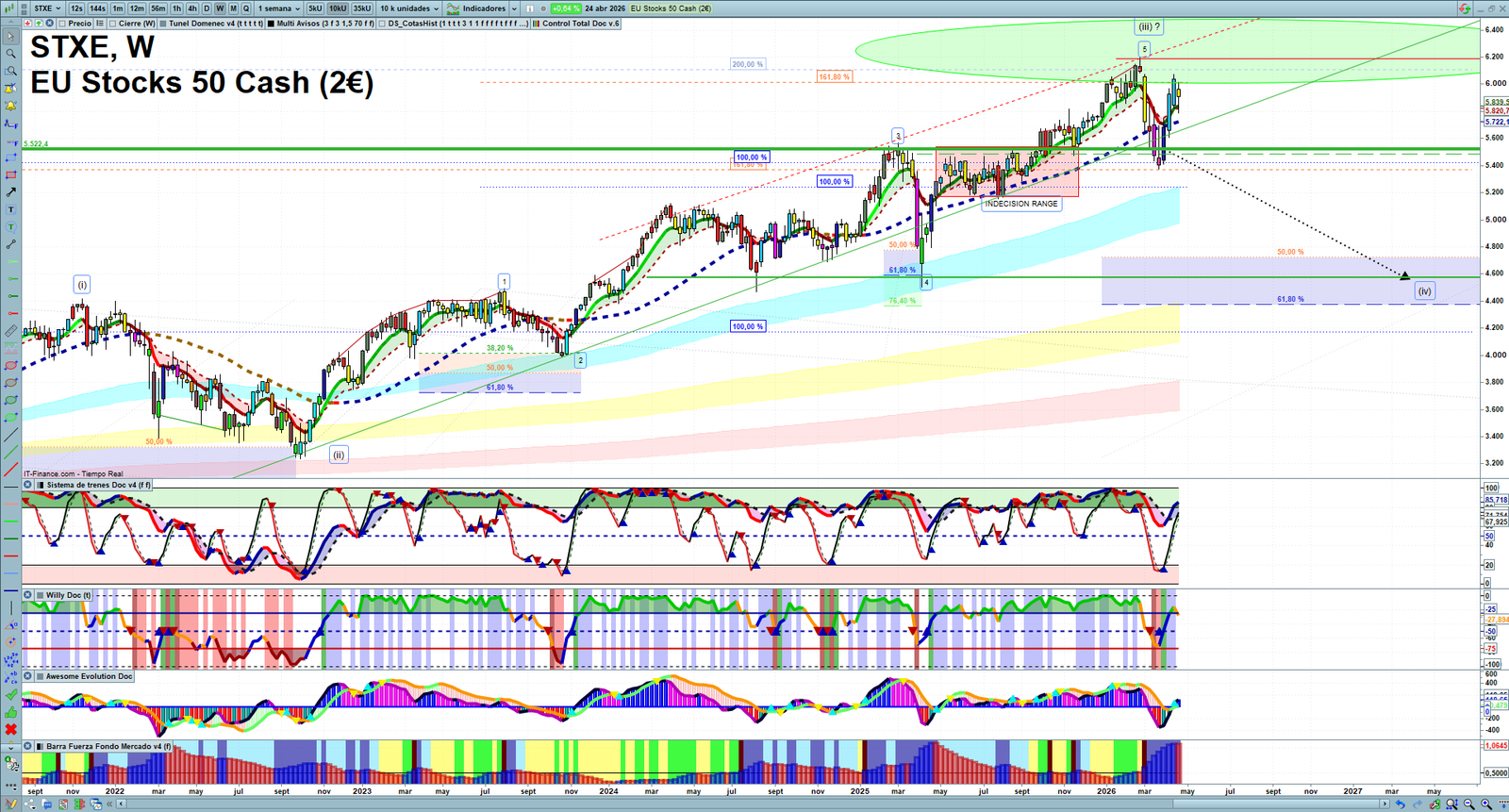
Task: Close the Sistema de trenes Doc panel
Action: coord(27,485)
